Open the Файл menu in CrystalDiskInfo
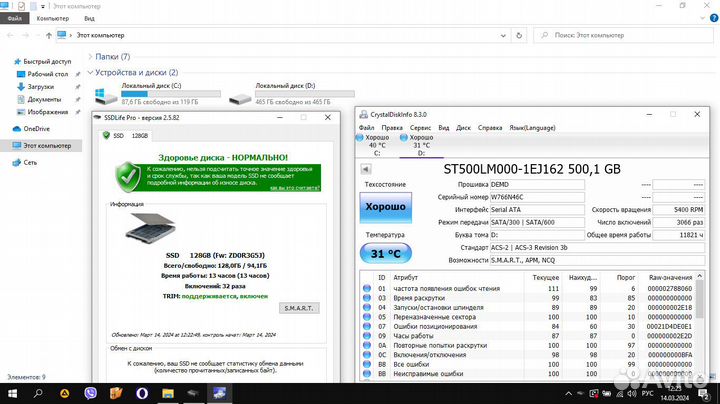720x404 pixels. click(x=366, y=128)
